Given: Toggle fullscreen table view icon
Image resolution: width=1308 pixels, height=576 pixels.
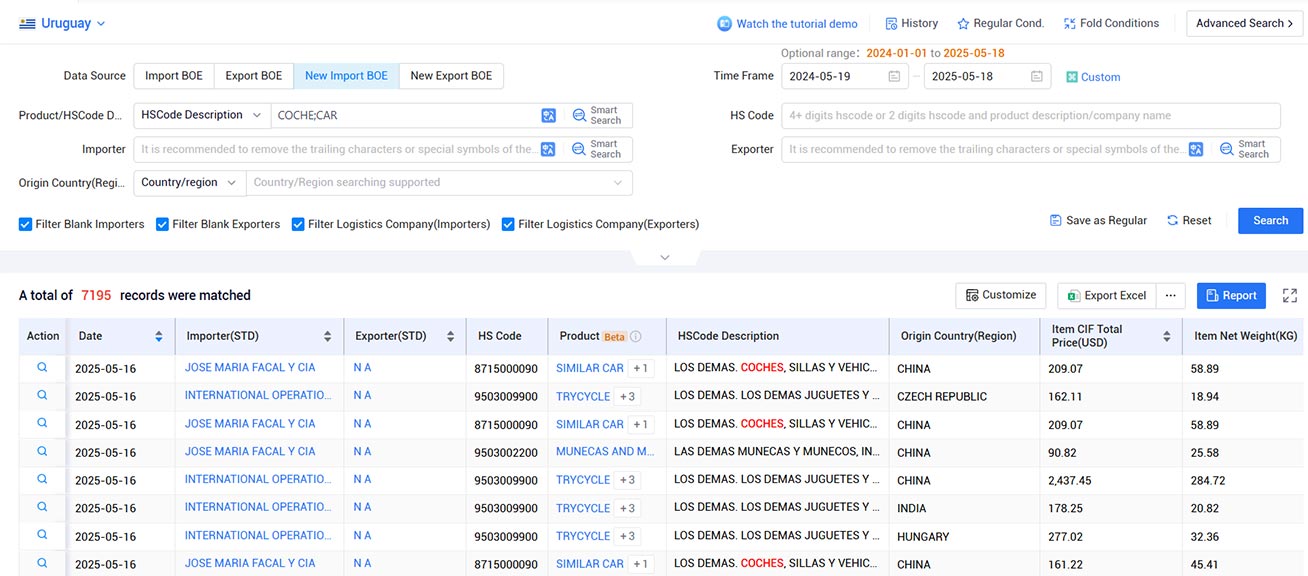Looking at the screenshot, I should point(1290,295).
